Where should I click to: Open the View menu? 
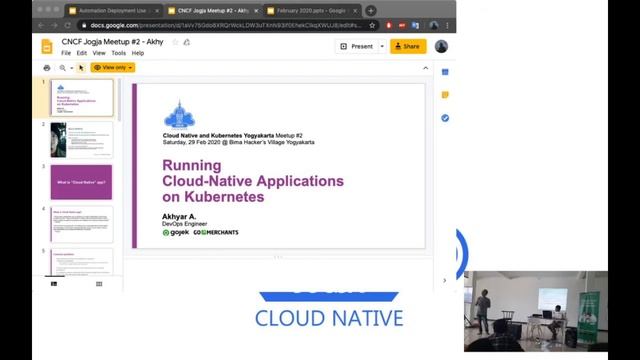click(99, 53)
